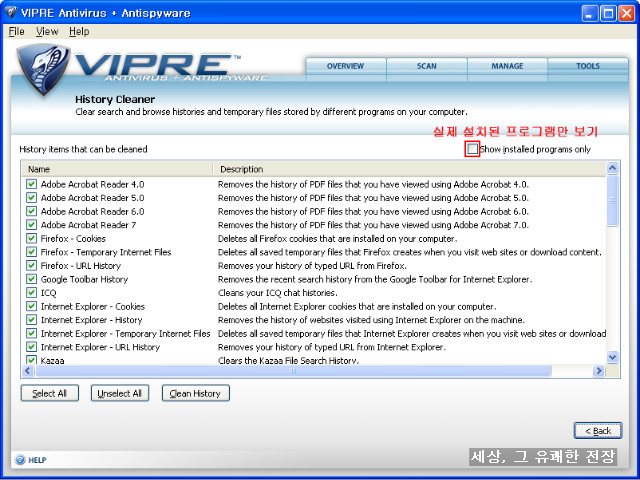Sort list by Description column header
Viewport: 640px width, 480px height.
pos(410,169)
